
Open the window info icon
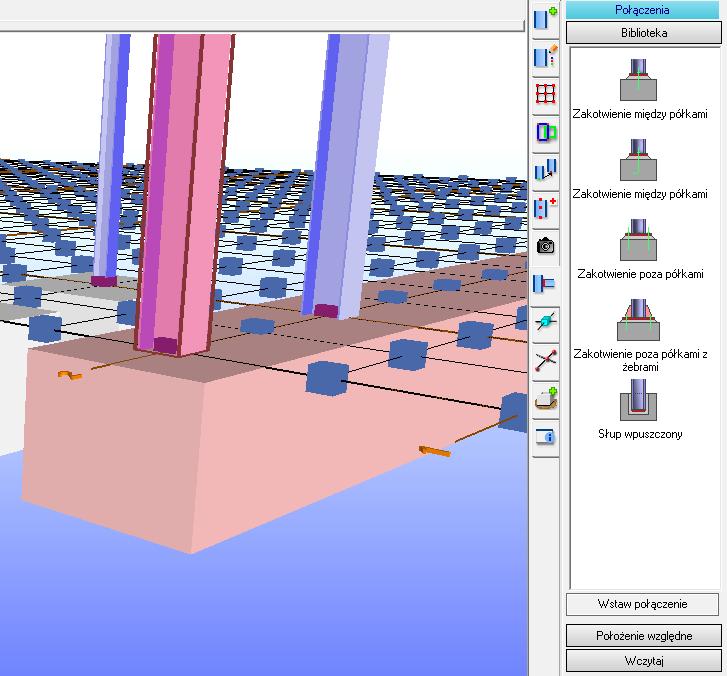[x=545, y=436]
